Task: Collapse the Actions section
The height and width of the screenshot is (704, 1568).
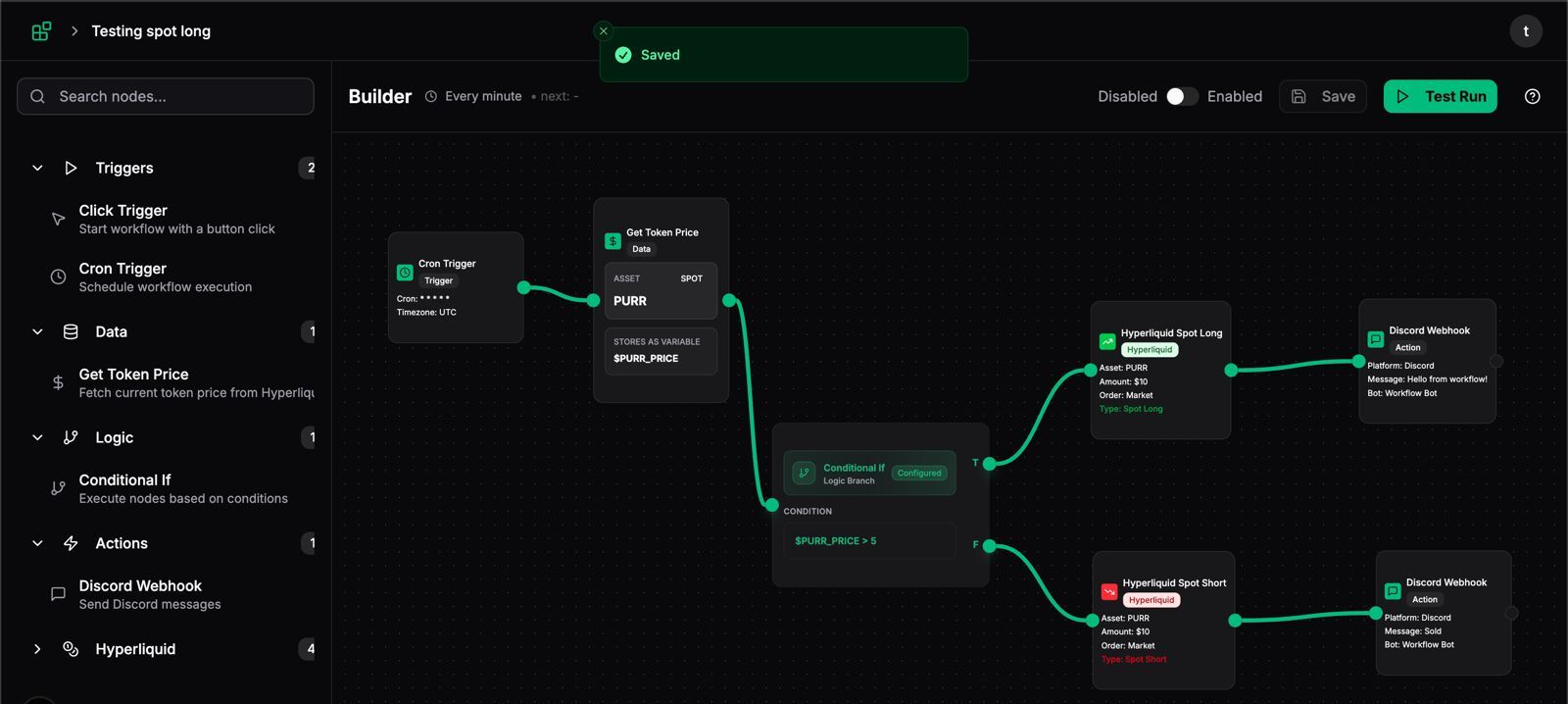Action: point(37,543)
